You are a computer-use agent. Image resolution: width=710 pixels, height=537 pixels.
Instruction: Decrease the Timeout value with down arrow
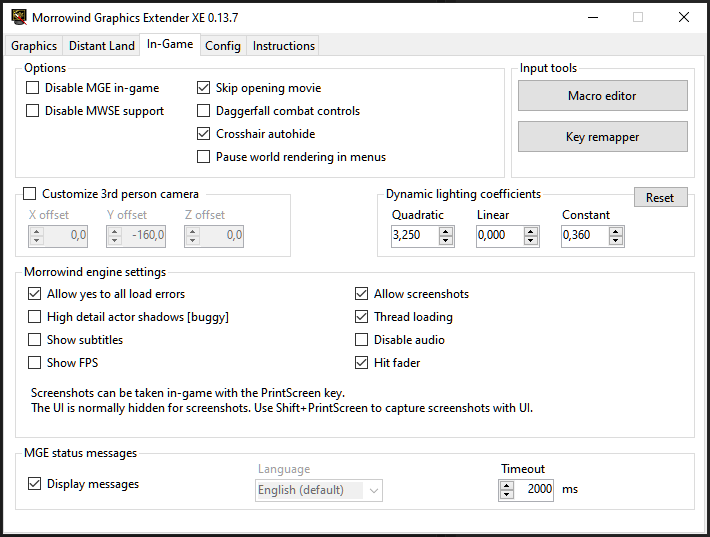pos(506,495)
